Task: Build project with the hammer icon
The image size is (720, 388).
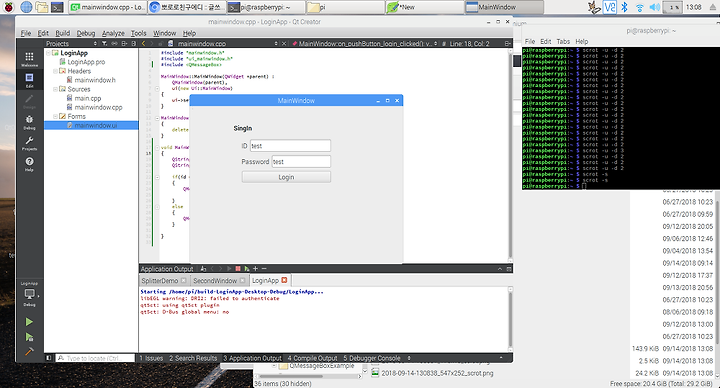Action: tap(29, 352)
